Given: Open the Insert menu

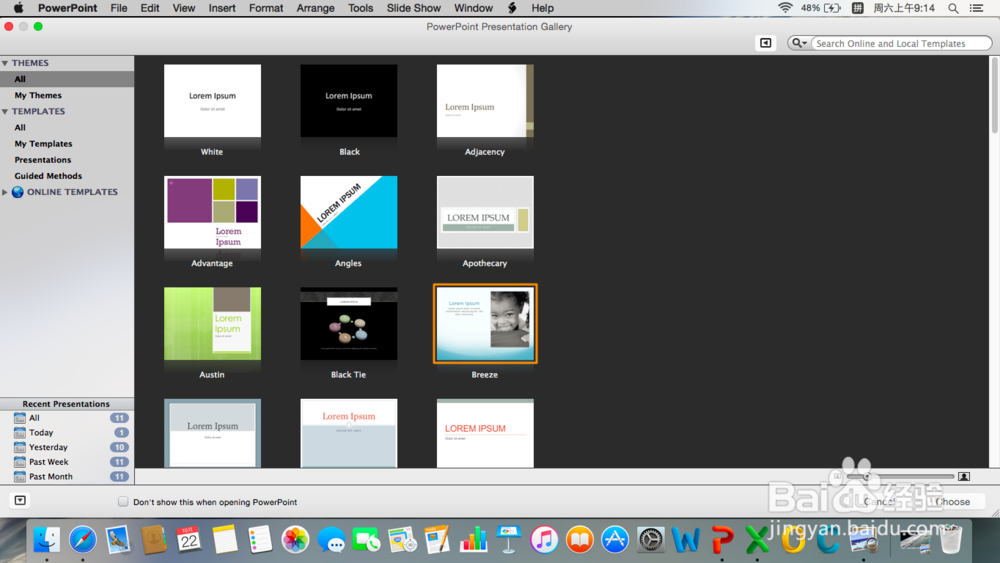Looking at the screenshot, I should coord(222,8).
